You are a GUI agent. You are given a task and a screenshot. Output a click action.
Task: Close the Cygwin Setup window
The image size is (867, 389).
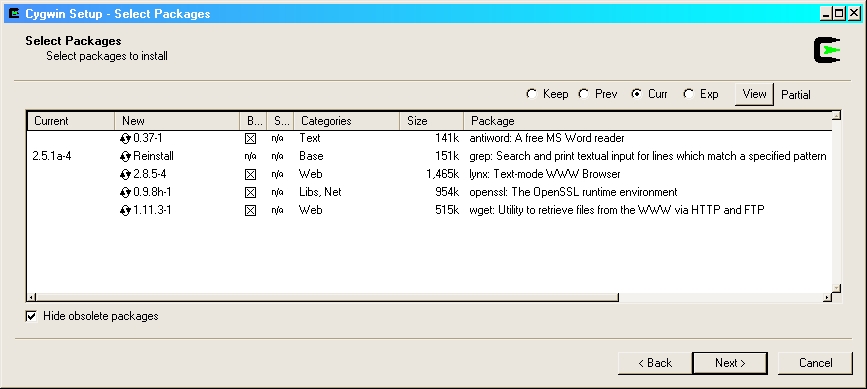(x=853, y=14)
